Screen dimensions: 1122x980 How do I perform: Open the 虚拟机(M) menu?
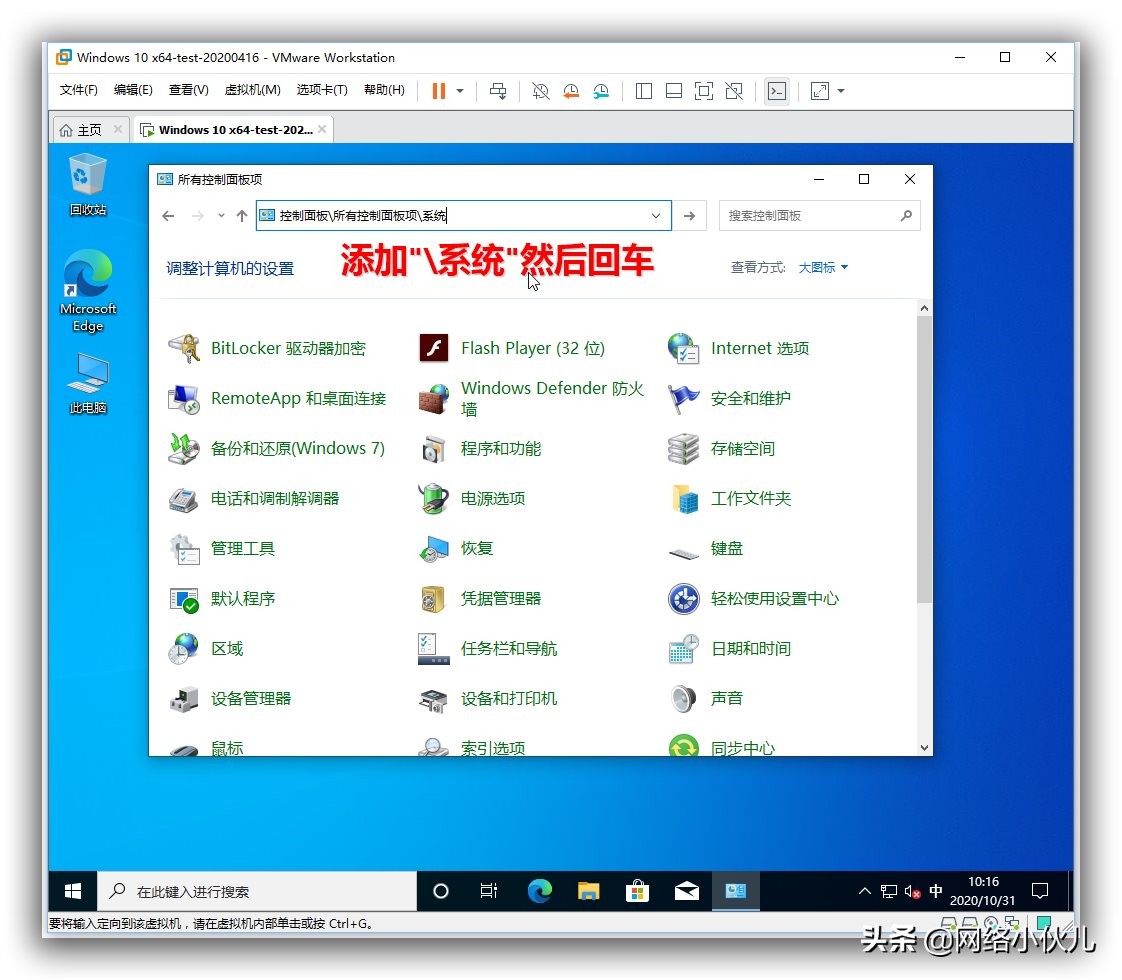click(253, 88)
